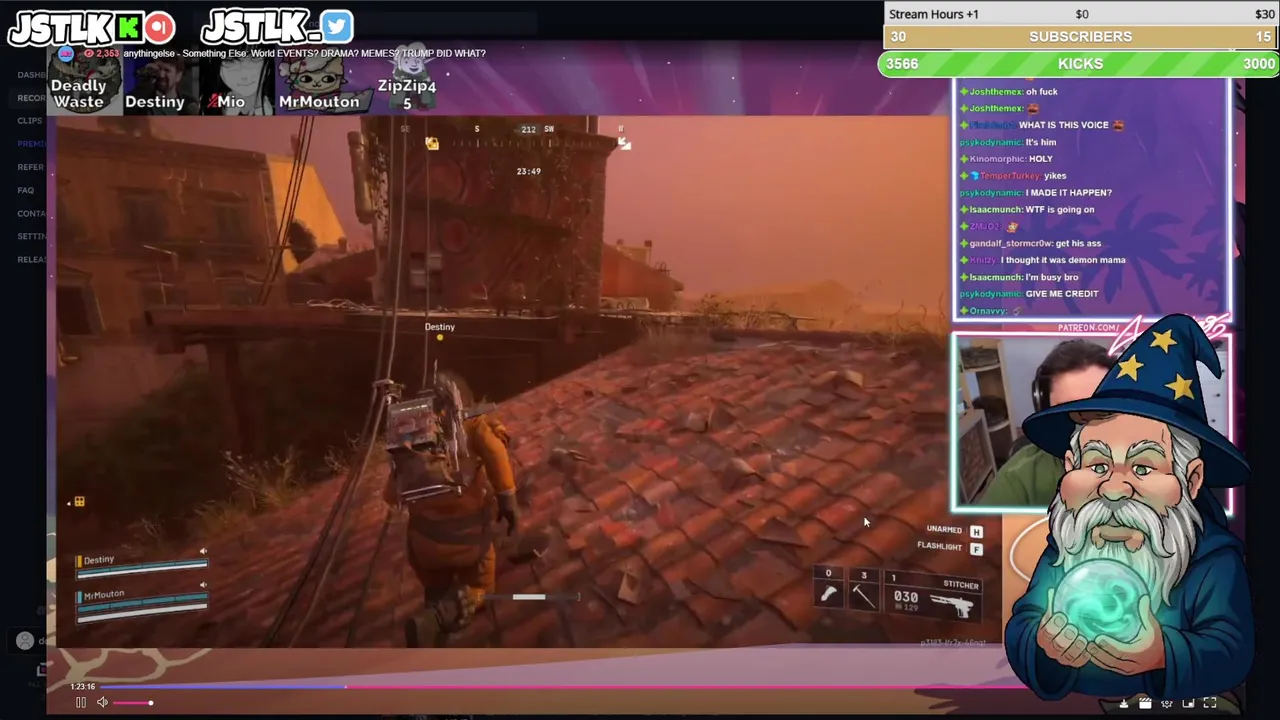Open FAQ in the left sidebar

pos(25,190)
